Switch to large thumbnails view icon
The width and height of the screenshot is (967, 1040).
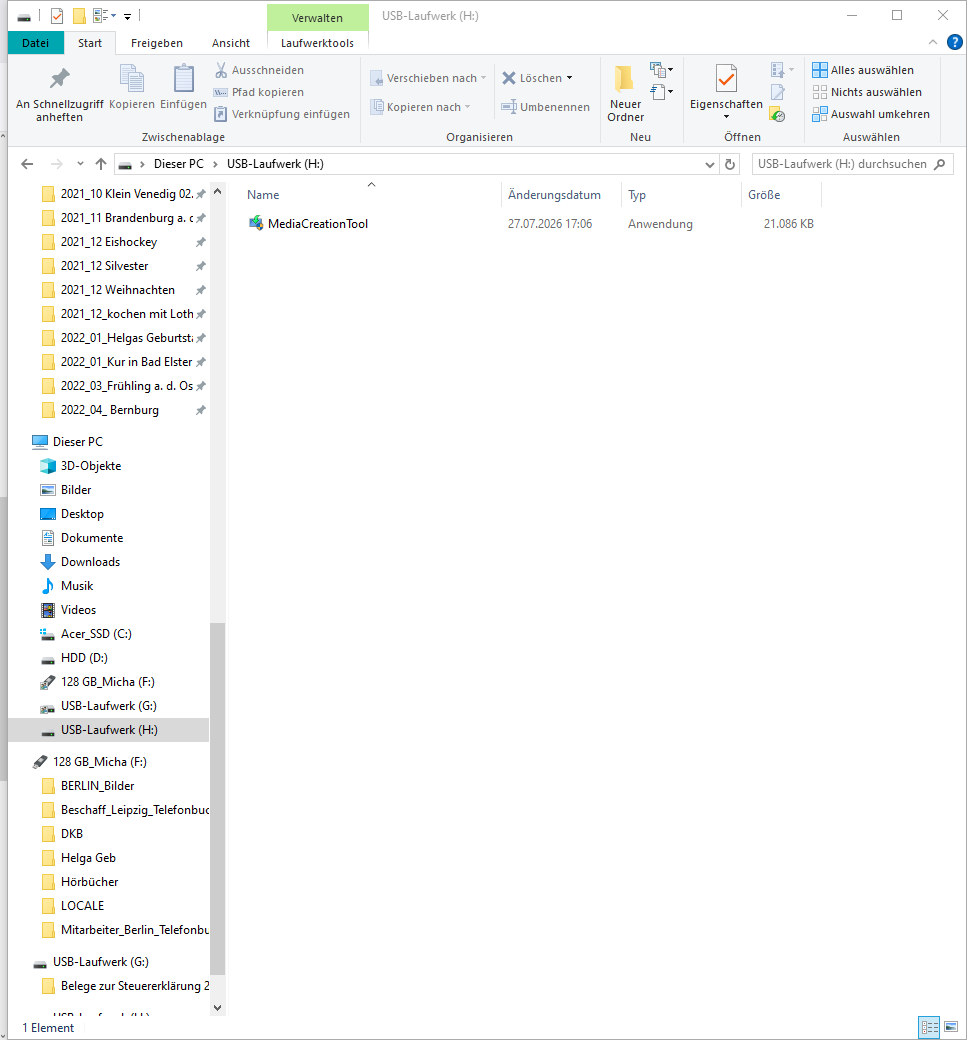pos(951,1027)
